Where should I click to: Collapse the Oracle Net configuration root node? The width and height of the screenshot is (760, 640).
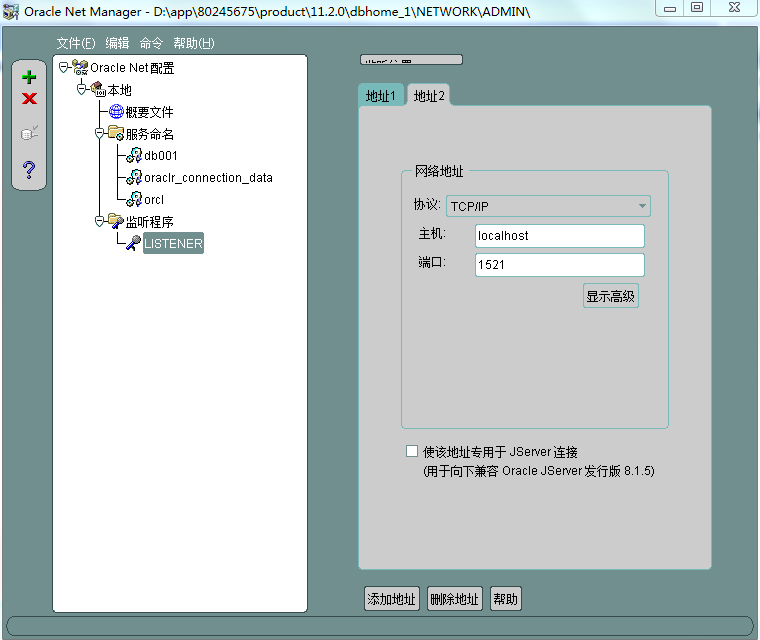point(63,67)
